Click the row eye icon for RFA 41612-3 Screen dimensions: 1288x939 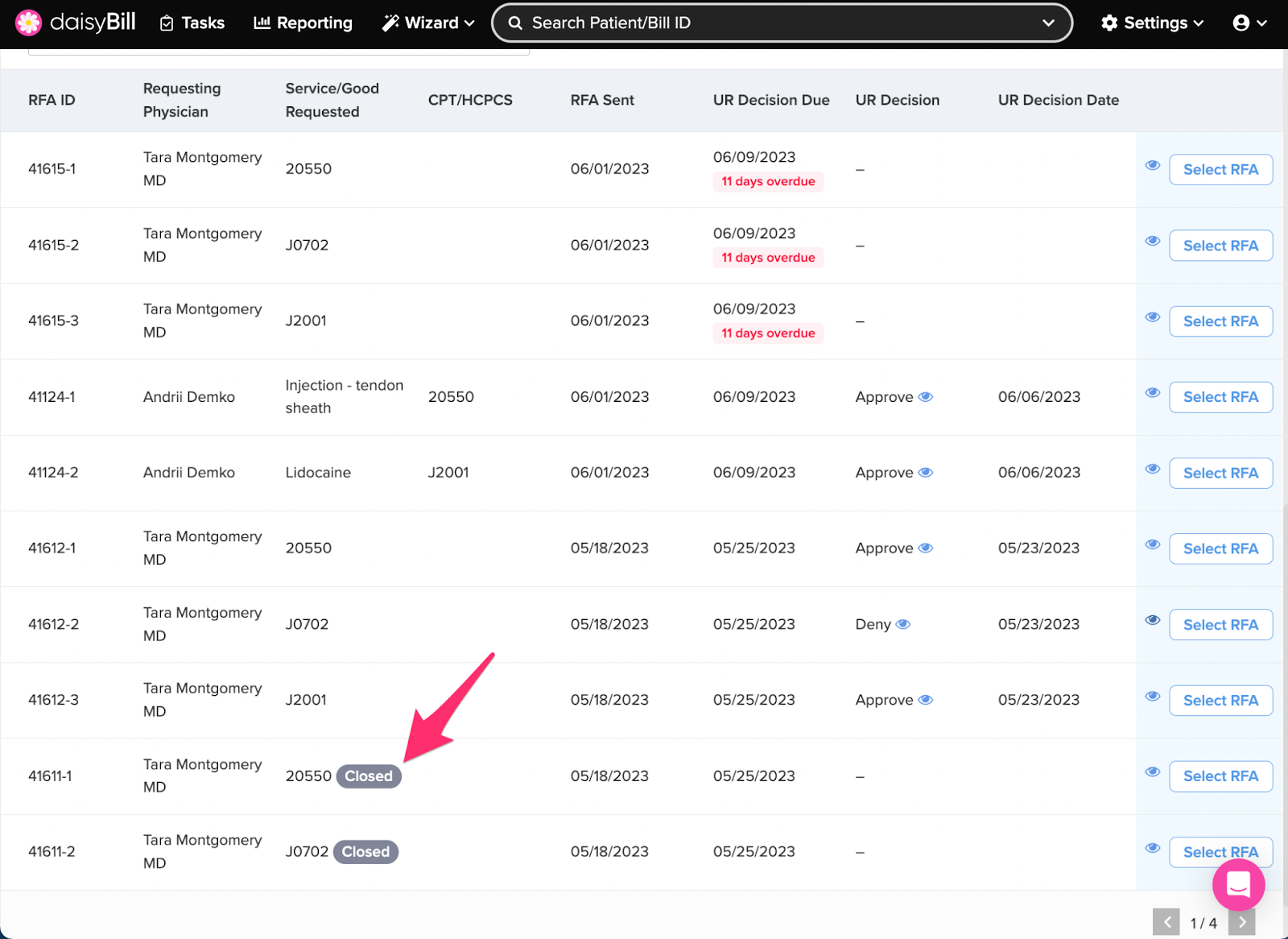coord(1153,696)
